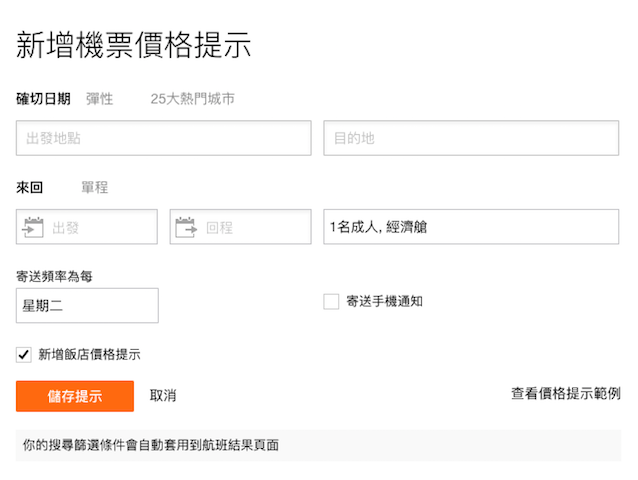Click the orange 儲存提示 button
This screenshot has height=480, width=638.
75,396
